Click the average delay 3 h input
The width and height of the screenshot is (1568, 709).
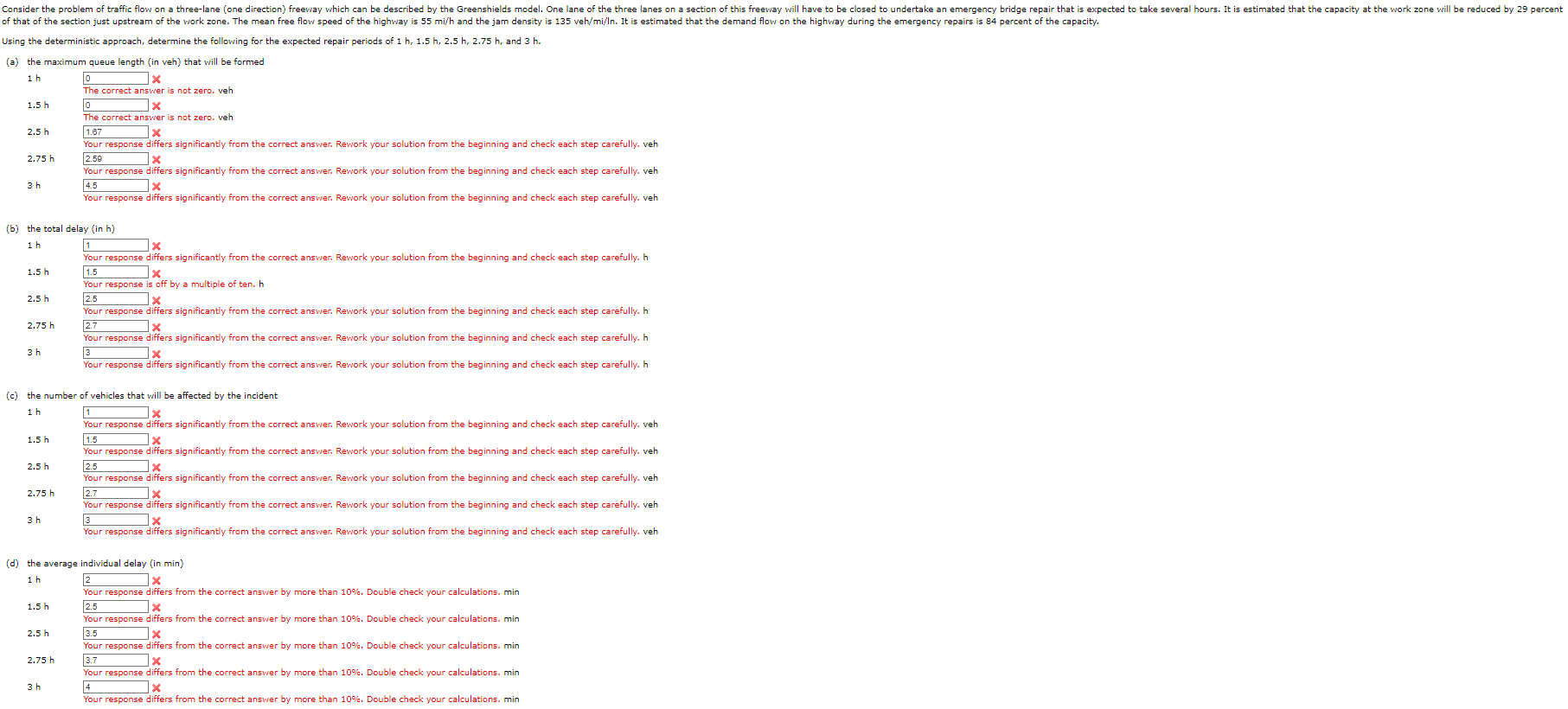tap(116, 687)
